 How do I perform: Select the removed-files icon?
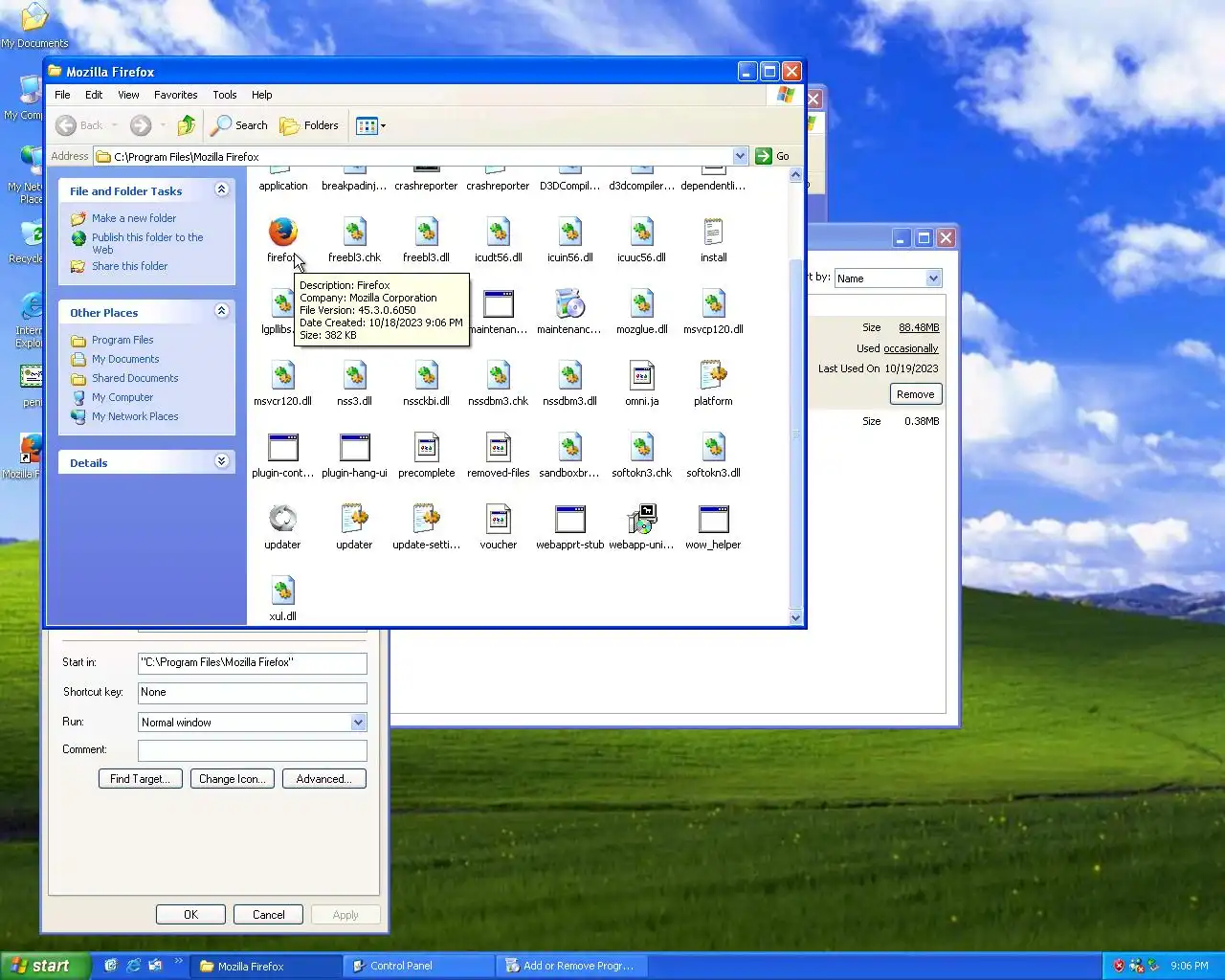(498, 448)
